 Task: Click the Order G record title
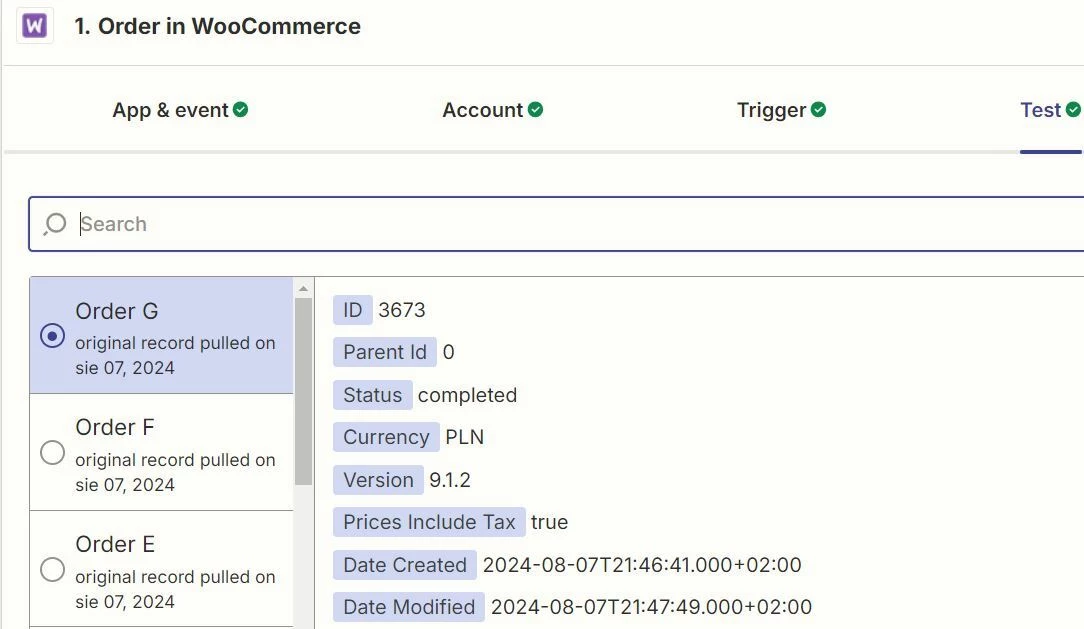(117, 311)
